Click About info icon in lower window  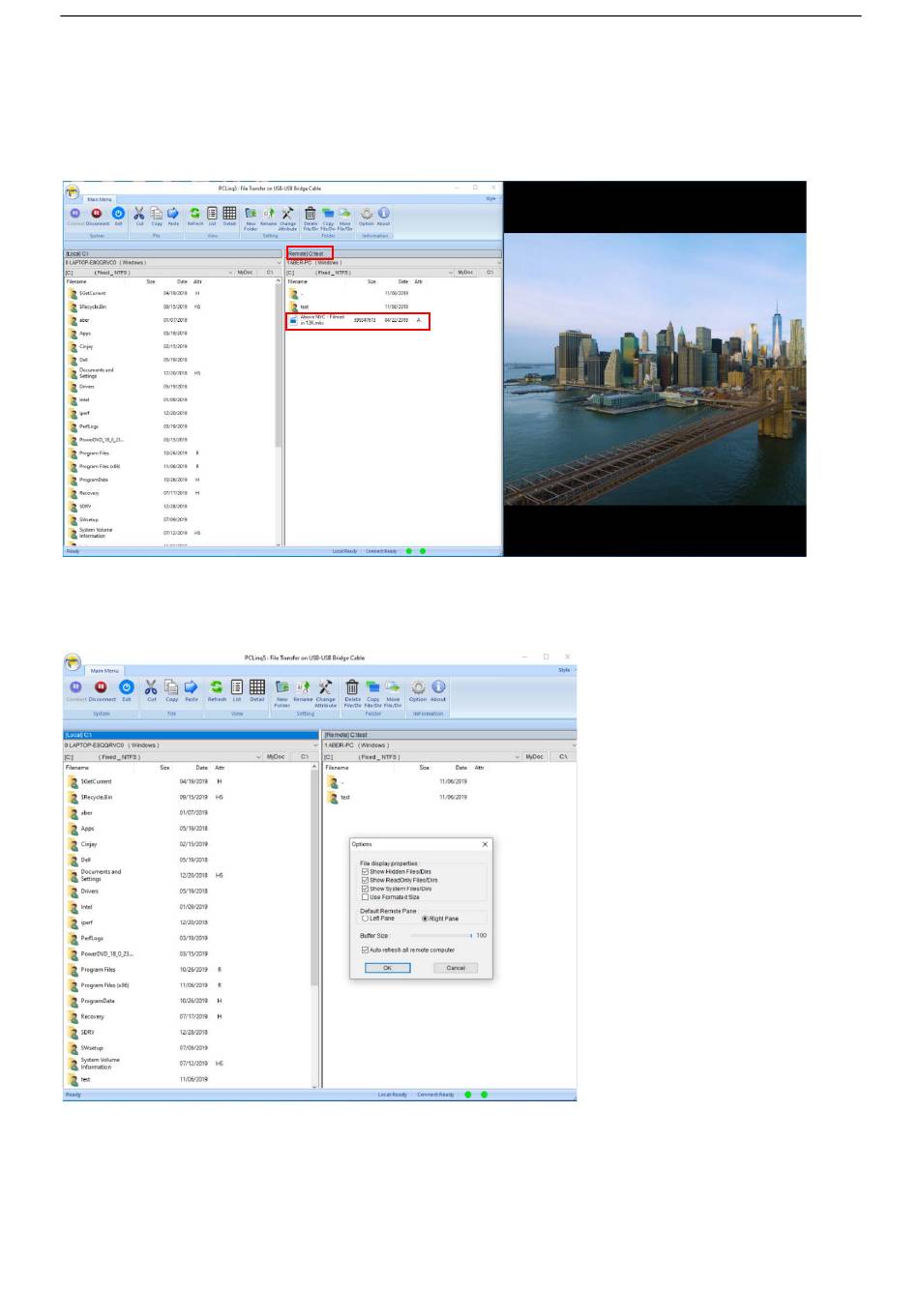pyautogui.click(x=438, y=687)
